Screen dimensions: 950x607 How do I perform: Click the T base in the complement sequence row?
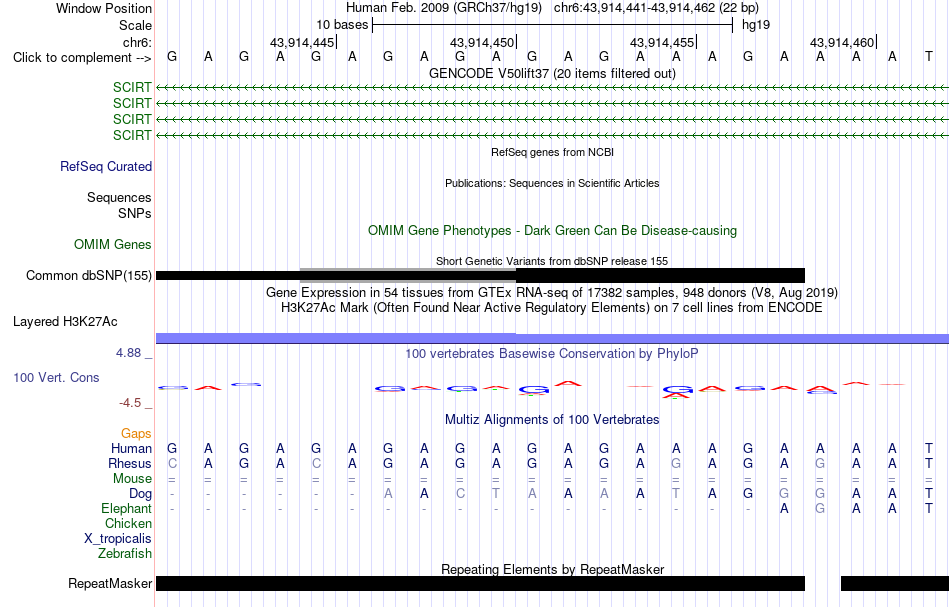tap(929, 56)
